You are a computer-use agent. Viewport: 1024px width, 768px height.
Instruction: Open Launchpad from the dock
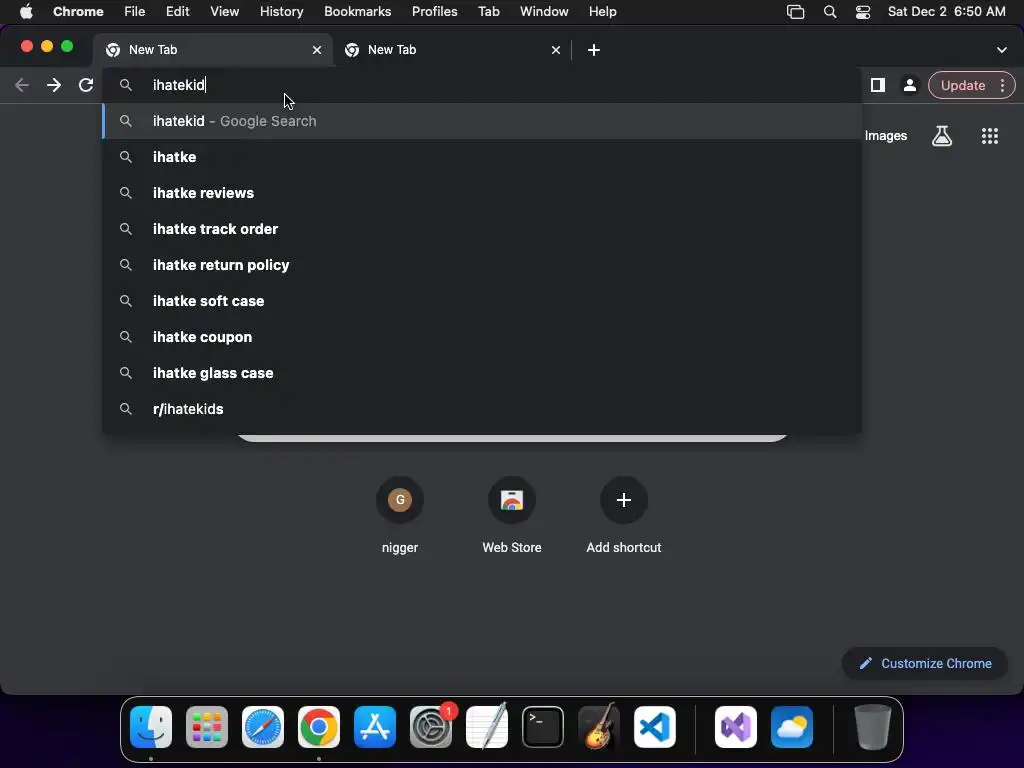click(x=207, y=727)
